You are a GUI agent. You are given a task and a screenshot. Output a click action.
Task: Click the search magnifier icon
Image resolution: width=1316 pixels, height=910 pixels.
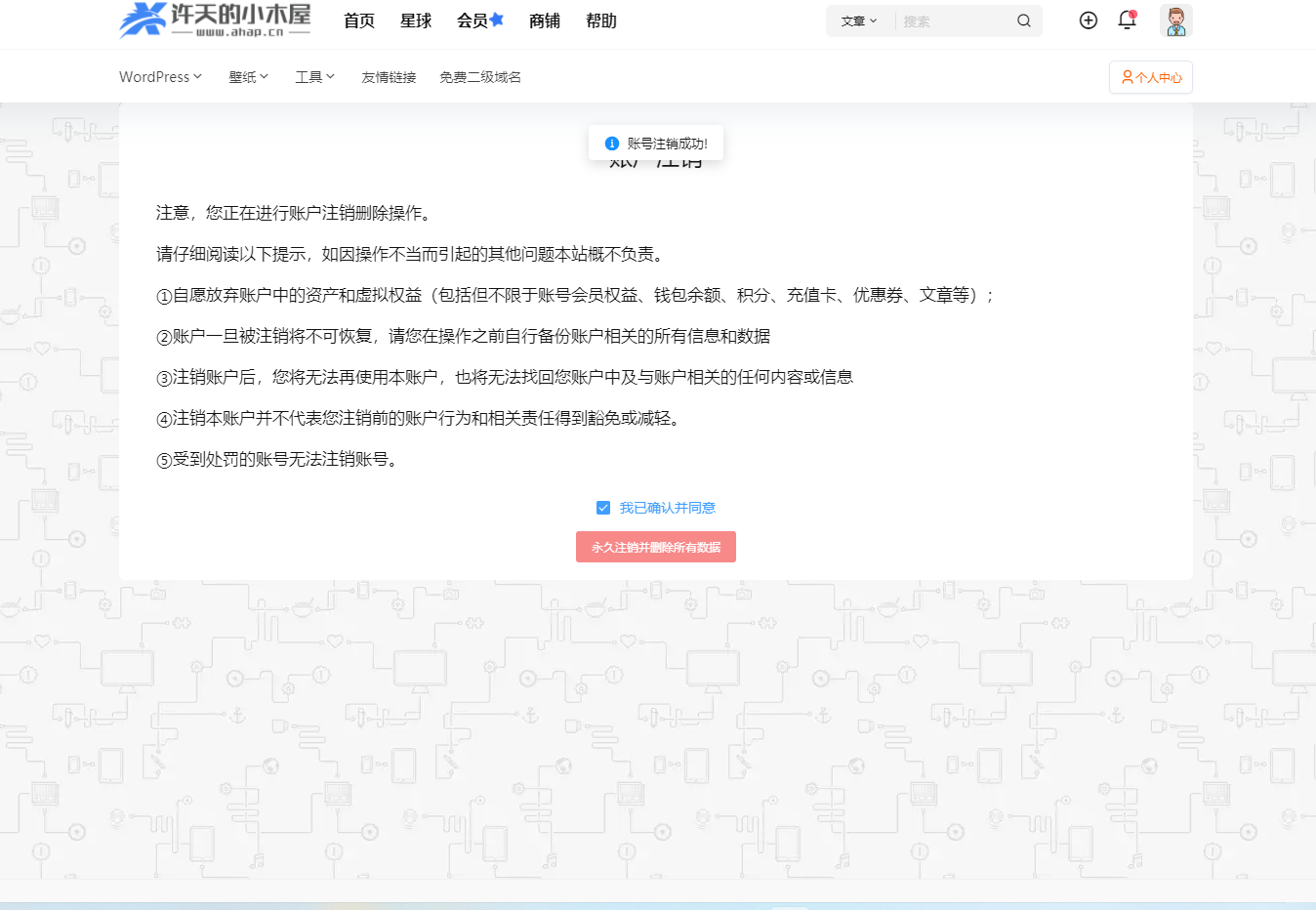coord(1023,21)
